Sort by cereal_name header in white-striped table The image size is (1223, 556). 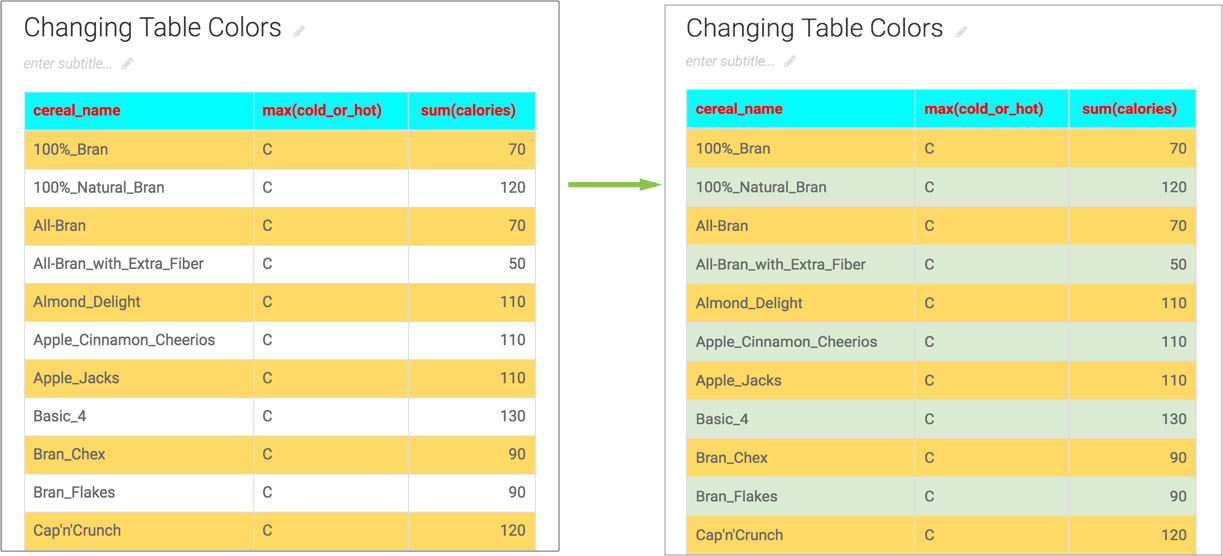coord(77,111)
